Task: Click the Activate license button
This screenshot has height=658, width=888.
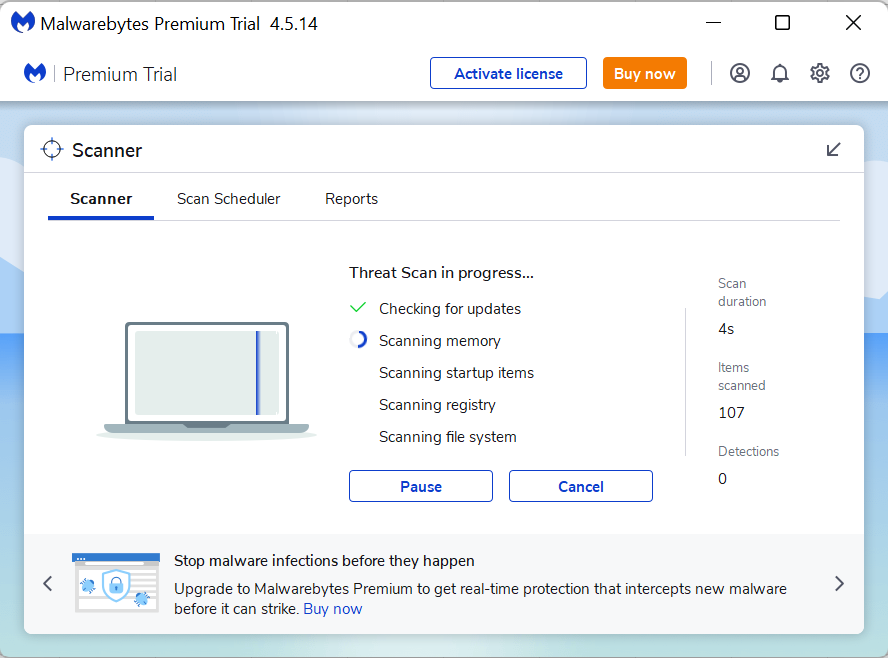Action: [508, 73]
